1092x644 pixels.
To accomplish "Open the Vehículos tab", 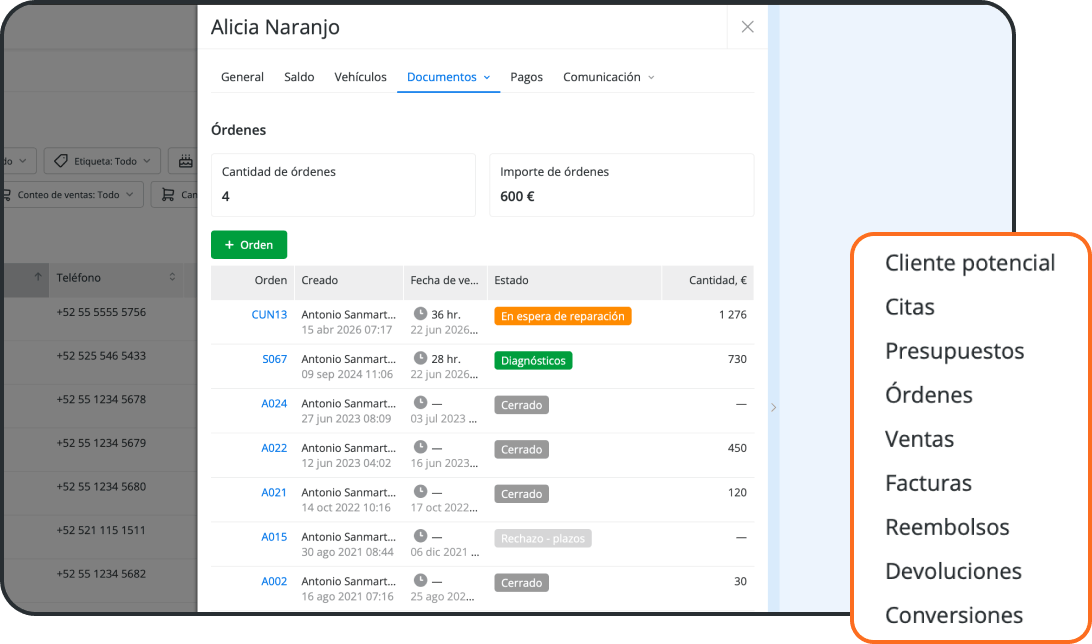I will point(360,77).
